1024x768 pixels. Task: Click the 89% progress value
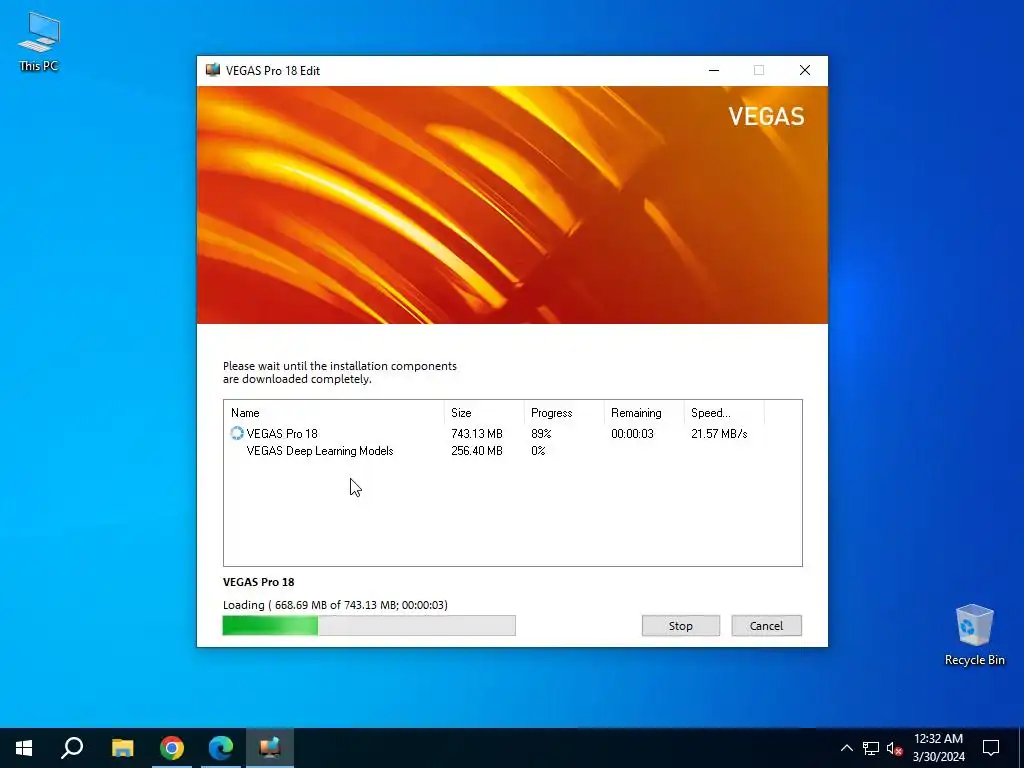(x=541, y=434)
